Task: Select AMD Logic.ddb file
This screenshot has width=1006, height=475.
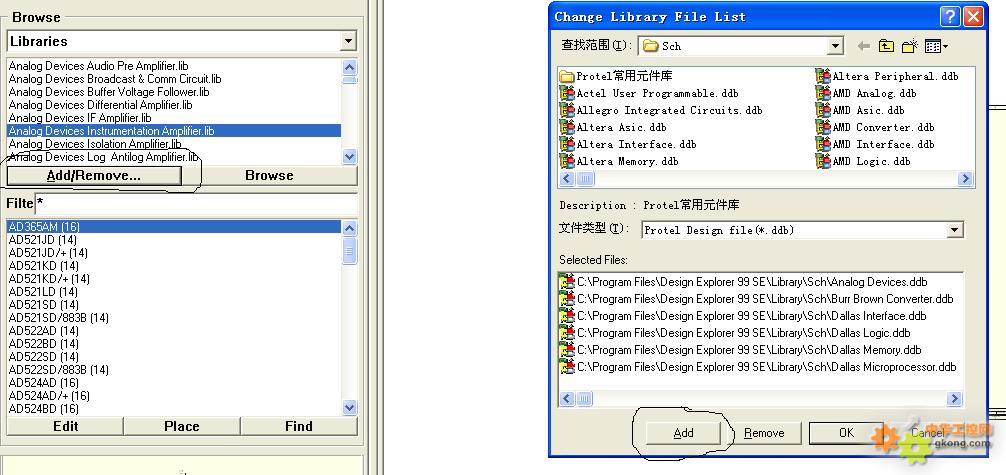Action: [x=864, y=162]
